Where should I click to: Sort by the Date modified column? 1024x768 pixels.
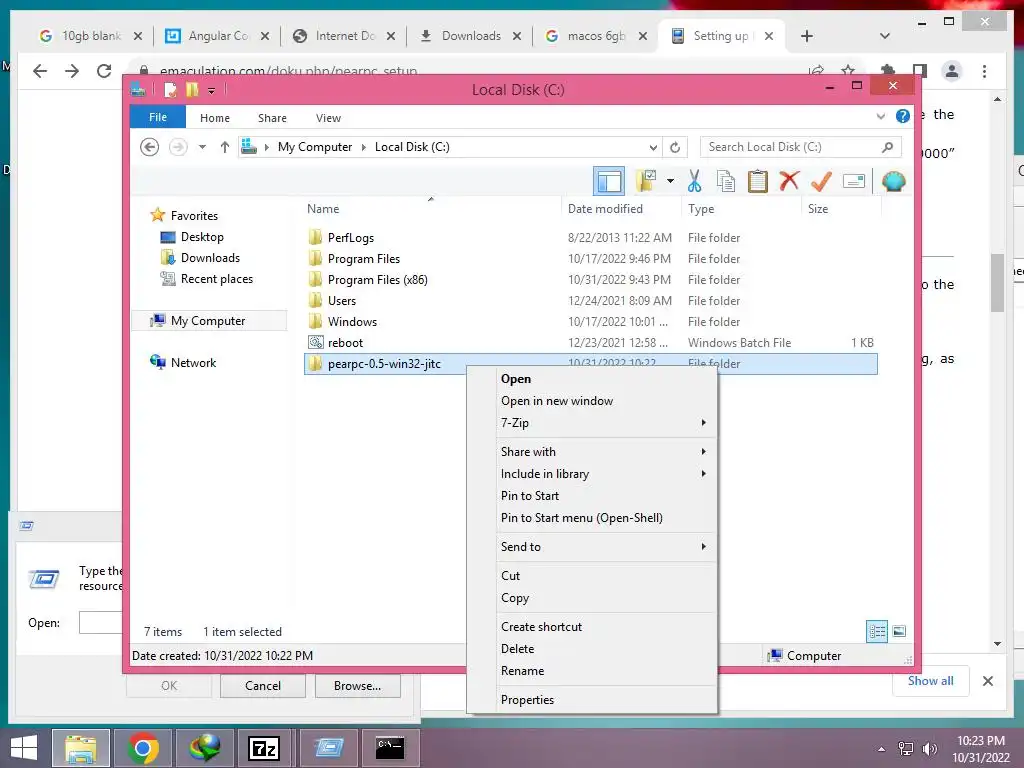(620, 208)
